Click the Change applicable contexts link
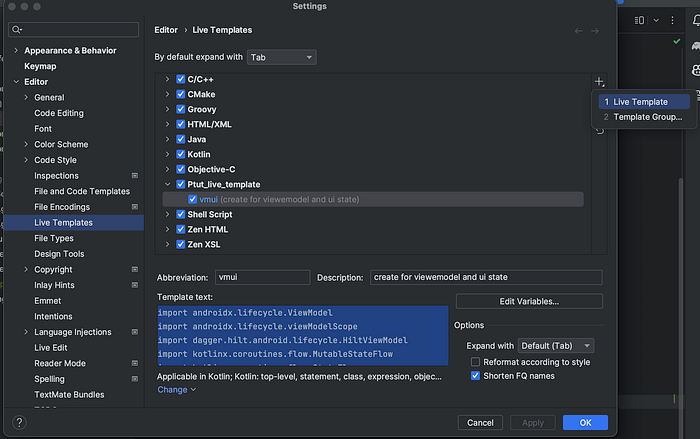Image resolution: width=700 pixels, height=439 pixels. click(176, 389)
